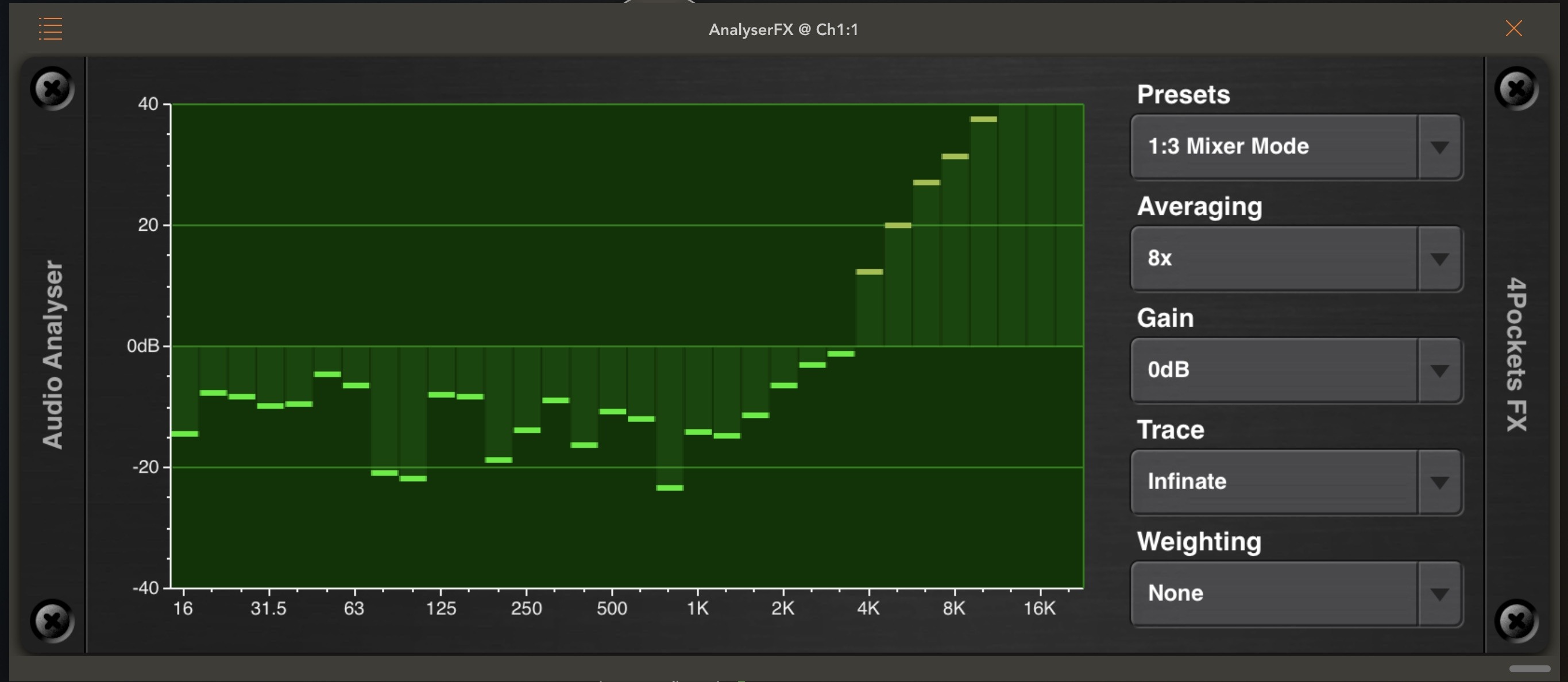Click the bottom-left panel screw icon
This screenshot has height=682, width=1568.
coord(52,621)
